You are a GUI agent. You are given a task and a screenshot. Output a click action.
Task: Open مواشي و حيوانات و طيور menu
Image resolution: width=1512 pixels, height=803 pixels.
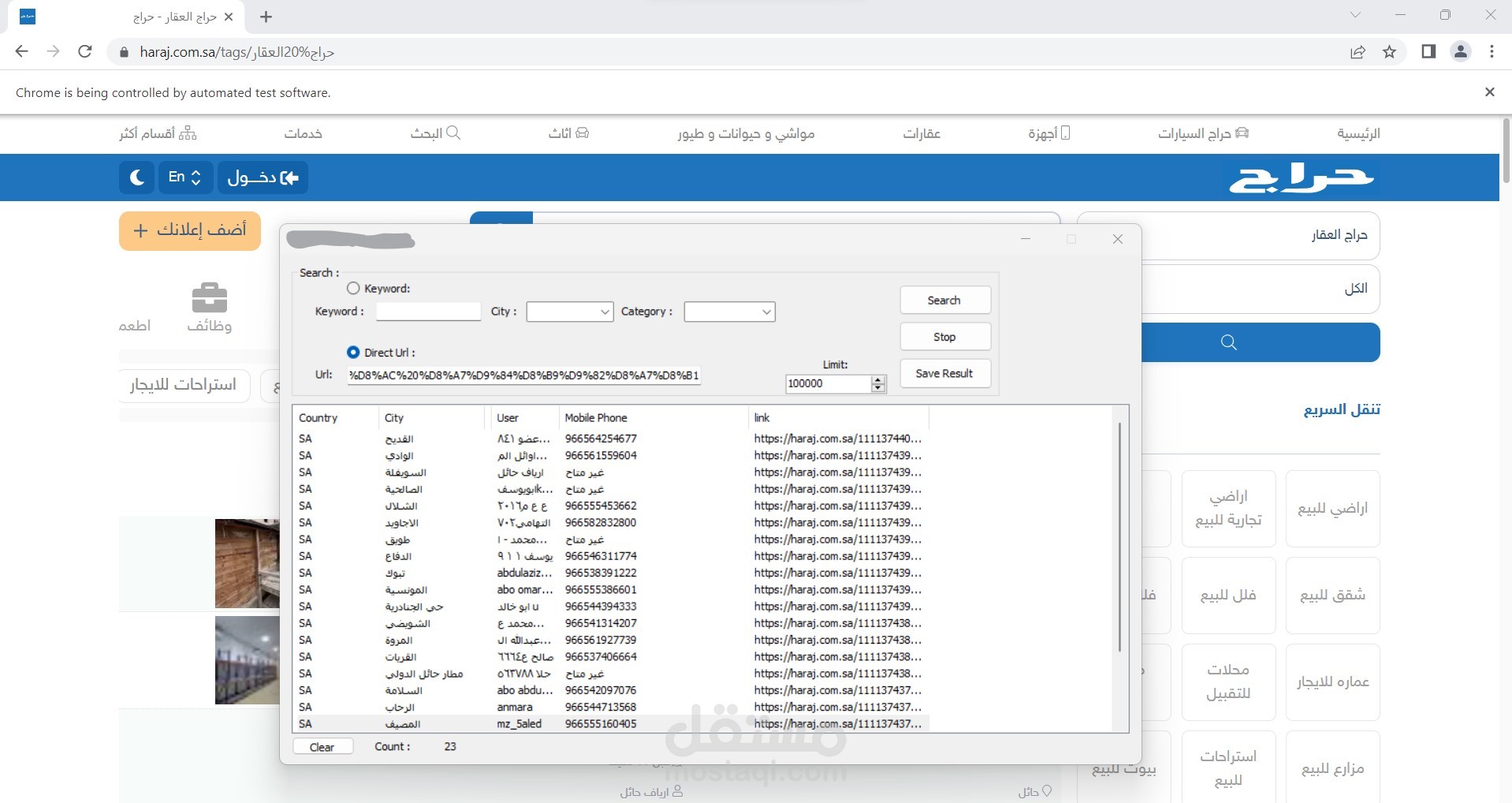pyautogui.click(x=746, y=133)
